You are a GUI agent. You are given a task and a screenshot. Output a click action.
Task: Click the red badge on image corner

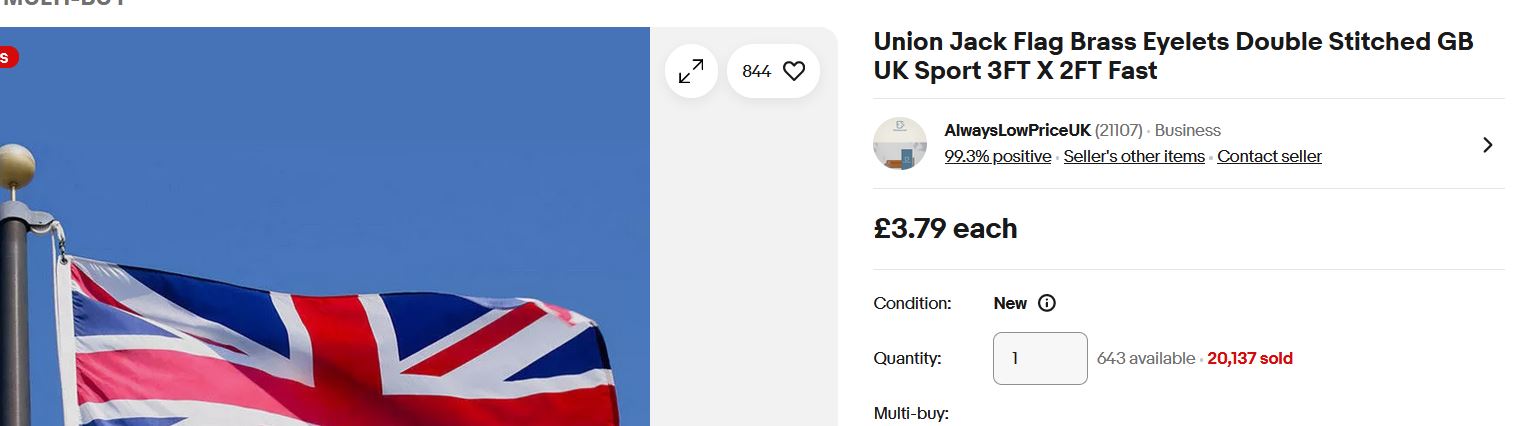click(x=6, y=57)
